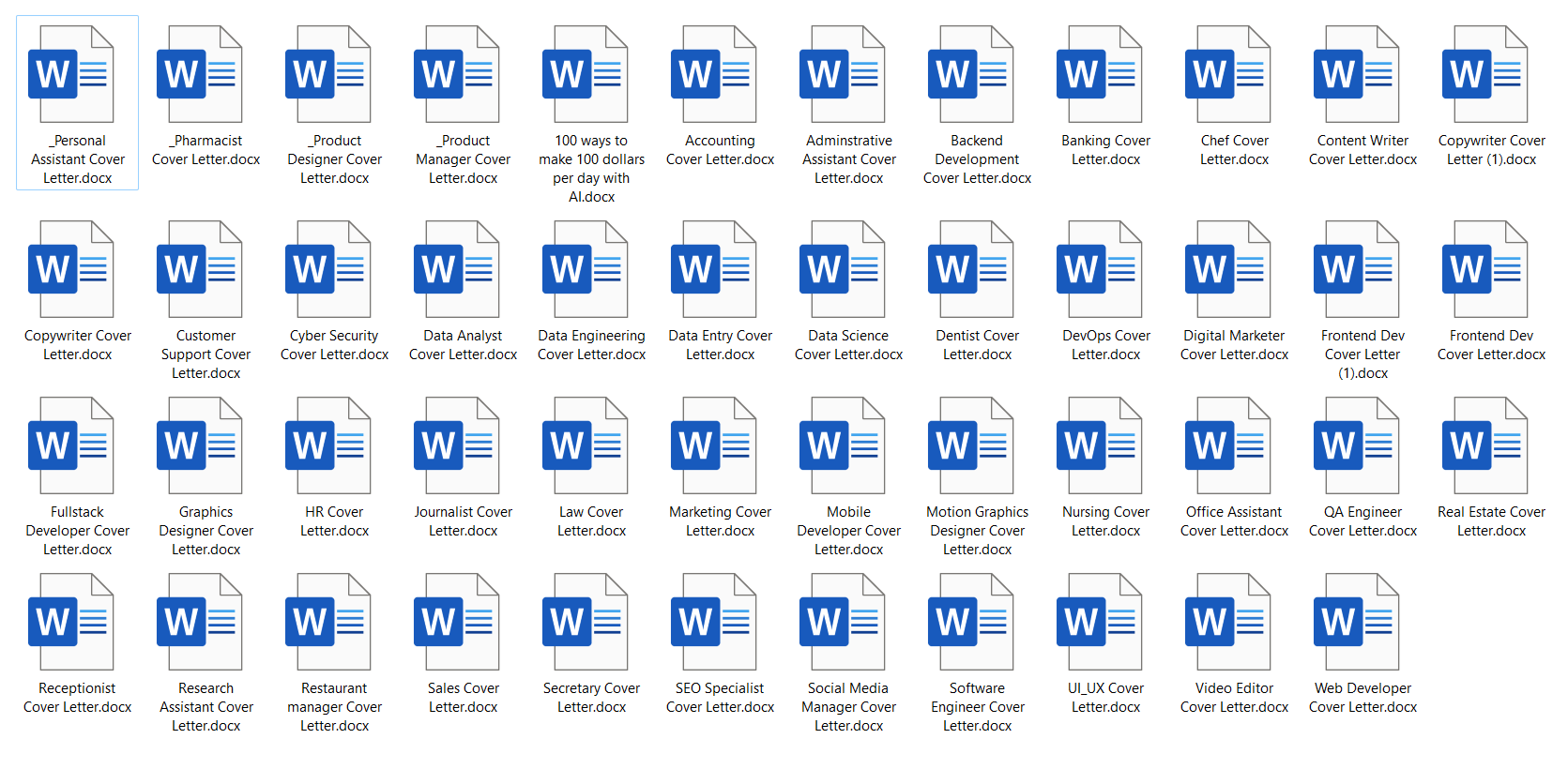Viewport: 1568px width, 769px height.
Task: Select the '100 ways to make 100 dollars' icon
Action: point(586,74)
